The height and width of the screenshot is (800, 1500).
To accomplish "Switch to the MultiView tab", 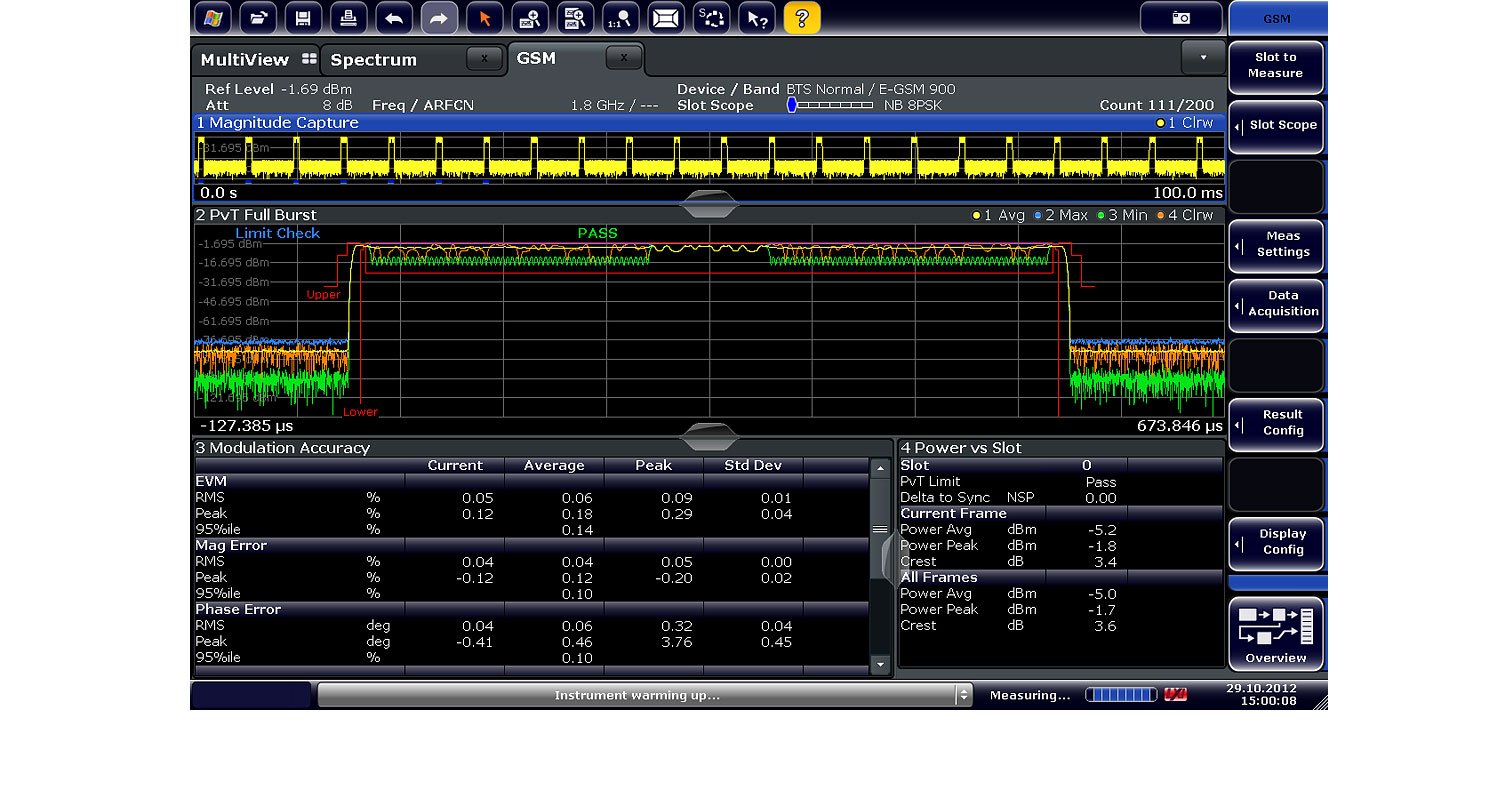I will (x=243, y=59).
